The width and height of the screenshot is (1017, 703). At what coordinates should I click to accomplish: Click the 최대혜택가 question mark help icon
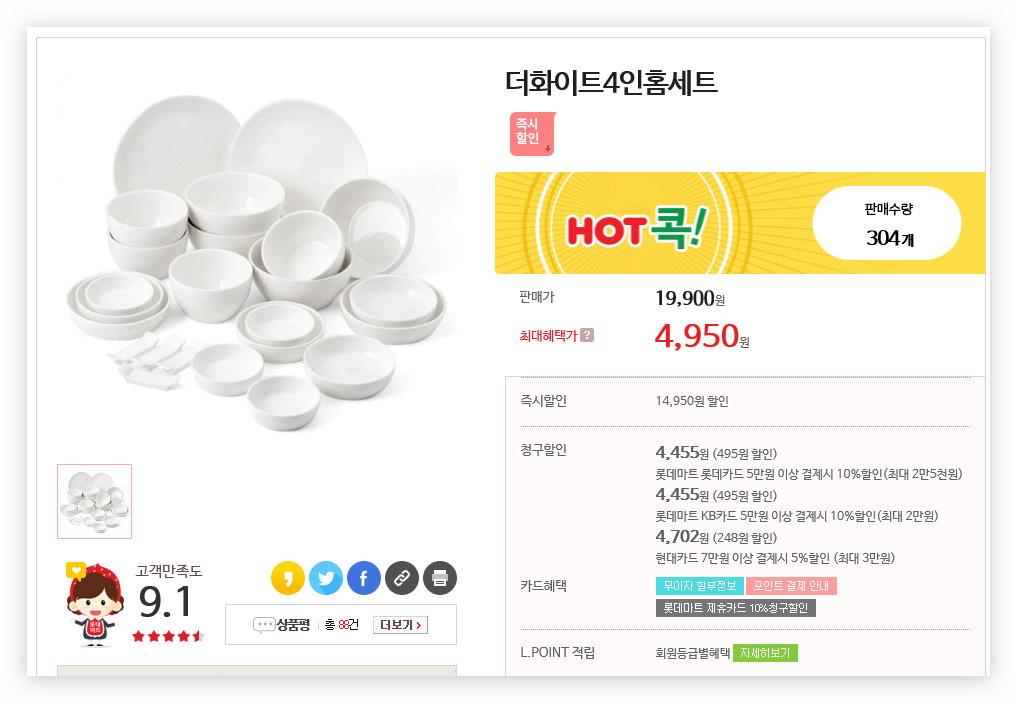587,336
